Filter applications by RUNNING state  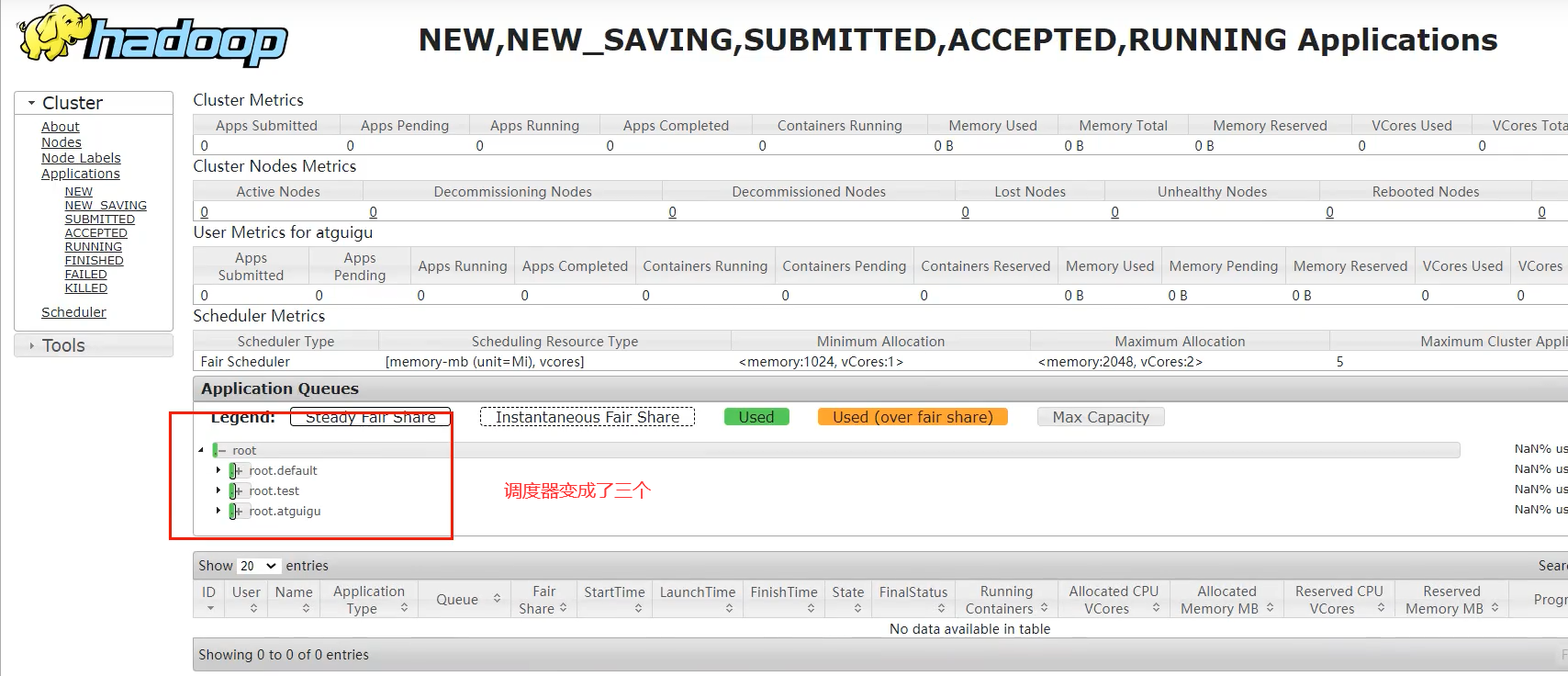click(x=93, y=247)
